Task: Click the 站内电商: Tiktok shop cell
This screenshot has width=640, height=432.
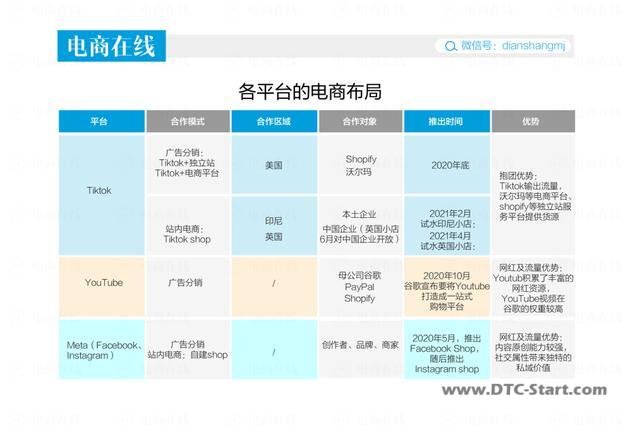Action: [x=188, y=225]
